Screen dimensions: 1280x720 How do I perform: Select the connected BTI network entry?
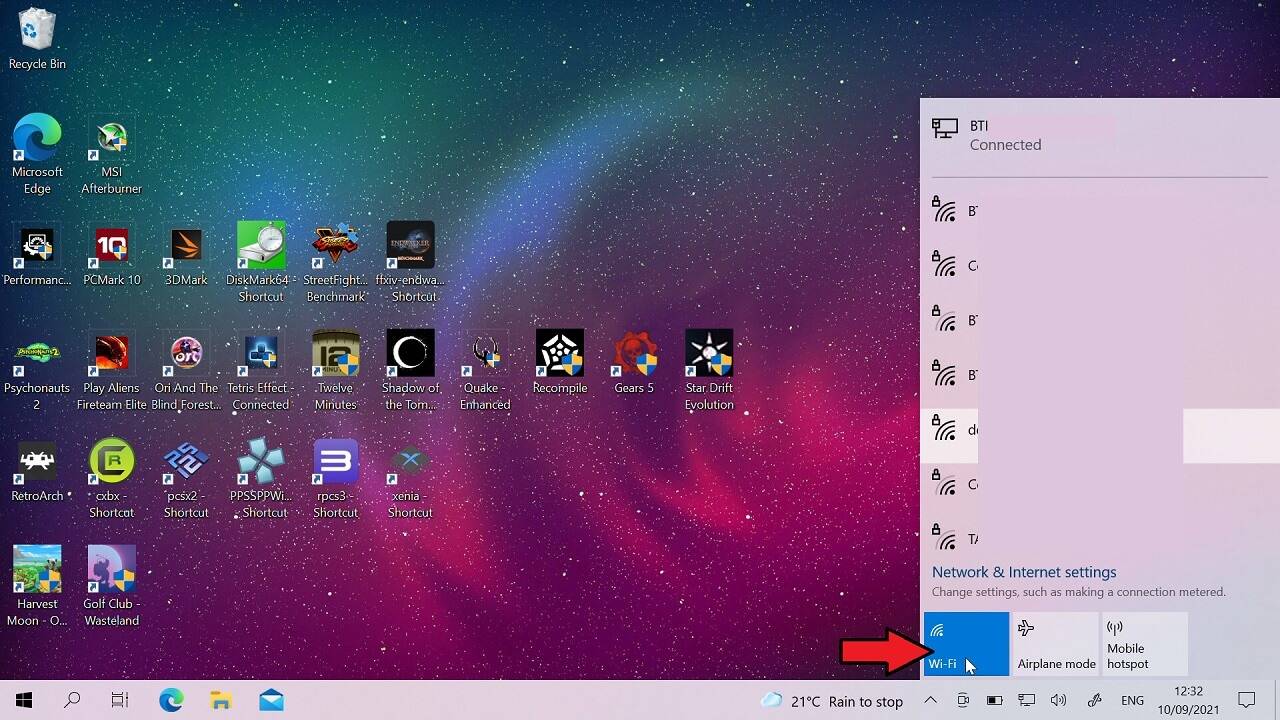tap(1100, 135)
